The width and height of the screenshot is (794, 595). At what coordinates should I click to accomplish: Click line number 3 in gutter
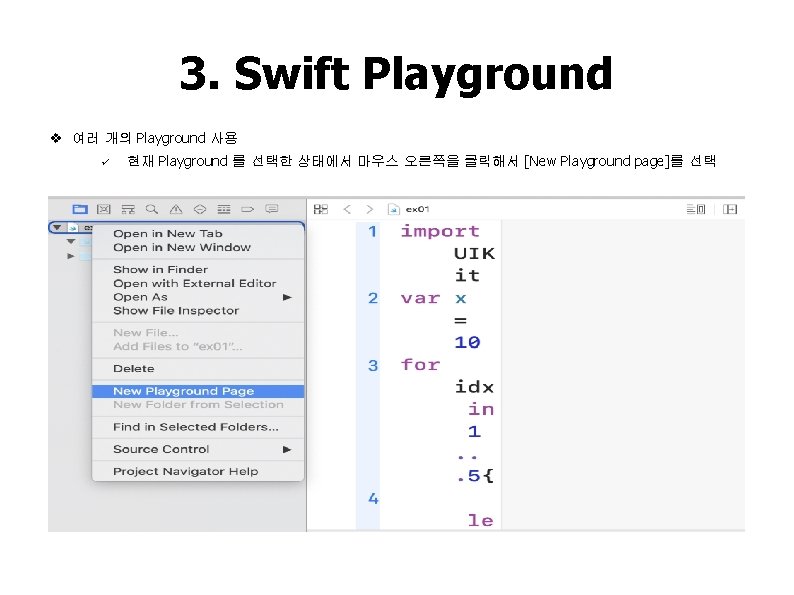pyautogui.click(x=373, y=366)
